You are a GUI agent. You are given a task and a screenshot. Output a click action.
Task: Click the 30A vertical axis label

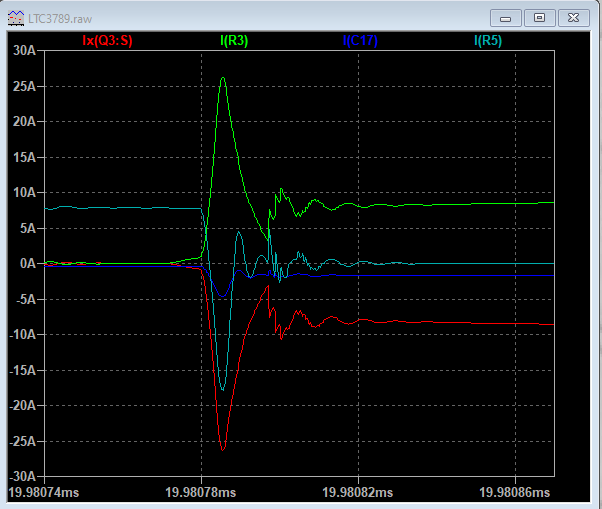pyautogui.click(x=24, y=50)
